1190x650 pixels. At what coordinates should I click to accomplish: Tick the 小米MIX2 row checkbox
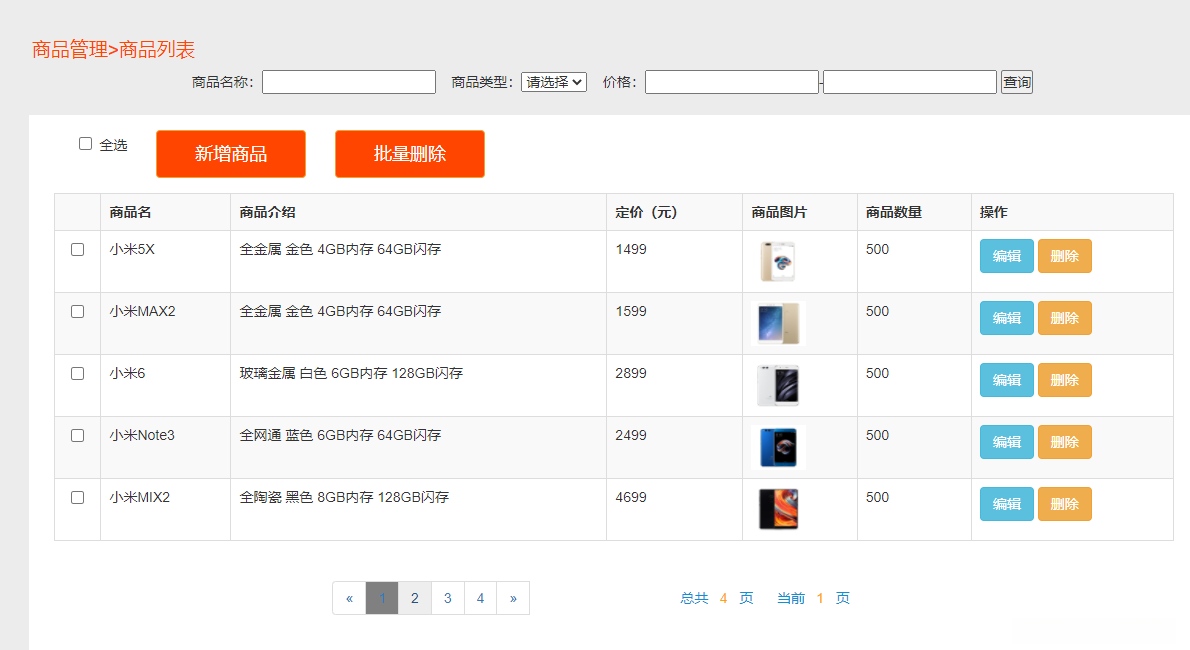(x=77, y=497)
